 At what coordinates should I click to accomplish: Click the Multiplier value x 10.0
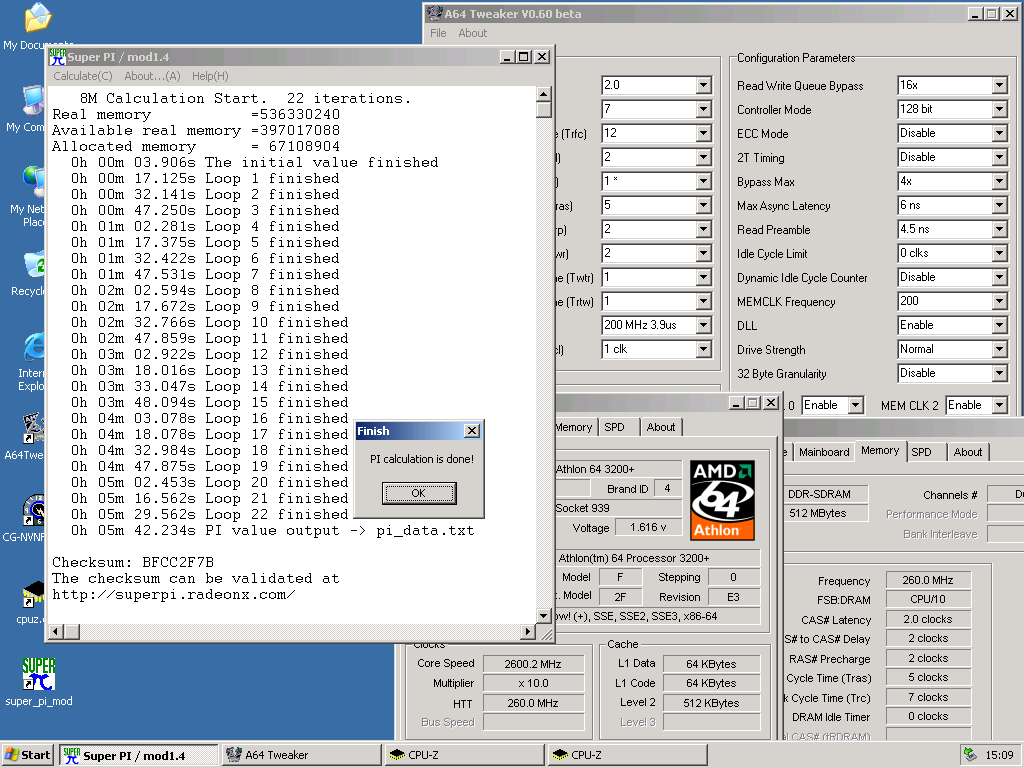tap(533, 684)
